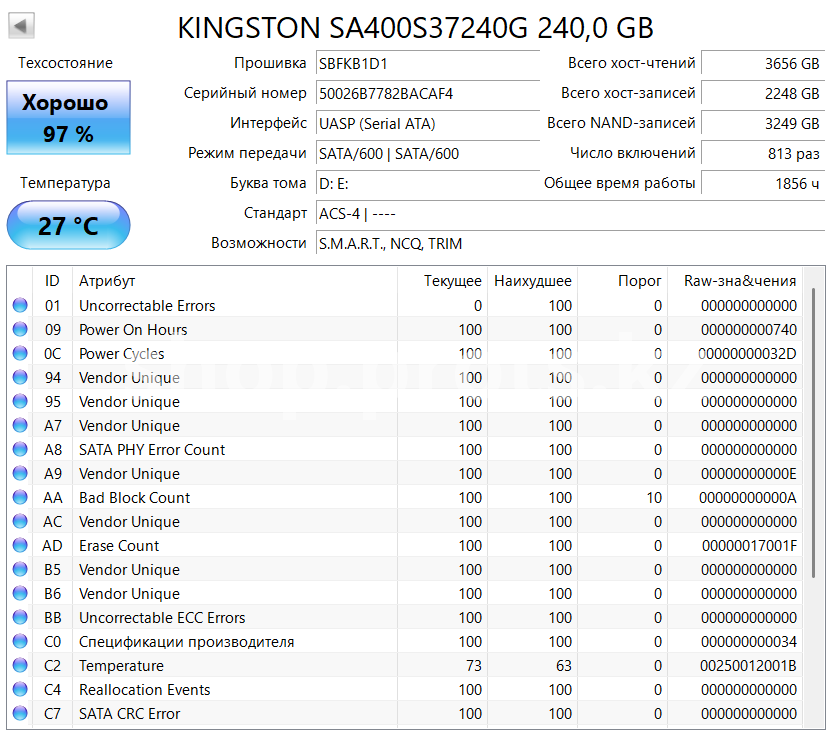
Task: Click the status orb beside Bad Block Count
Action: tap(20, 498)
